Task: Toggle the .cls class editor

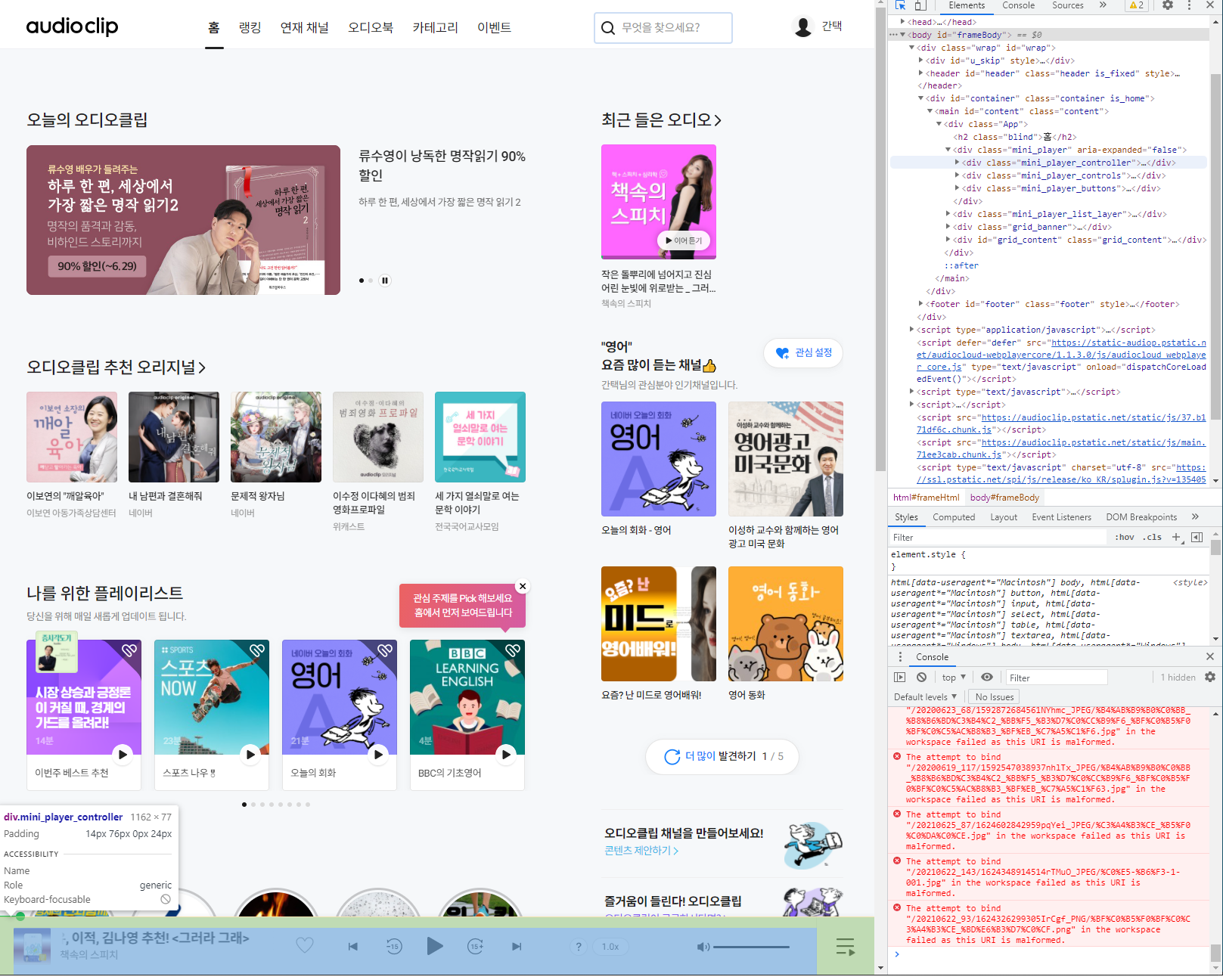Action: pyautogui.click(x=1153, y=538)
